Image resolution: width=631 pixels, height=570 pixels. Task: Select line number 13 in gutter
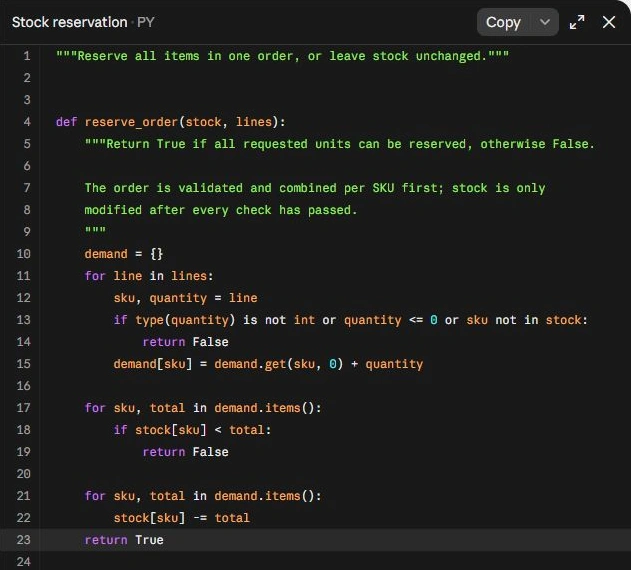click(x=23, y=320)
